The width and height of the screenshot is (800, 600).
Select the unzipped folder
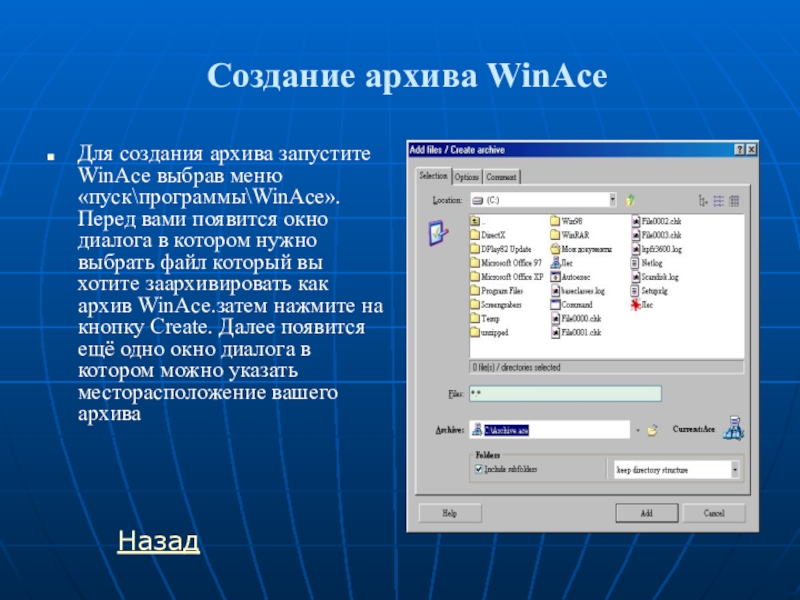tap(489, 332)
